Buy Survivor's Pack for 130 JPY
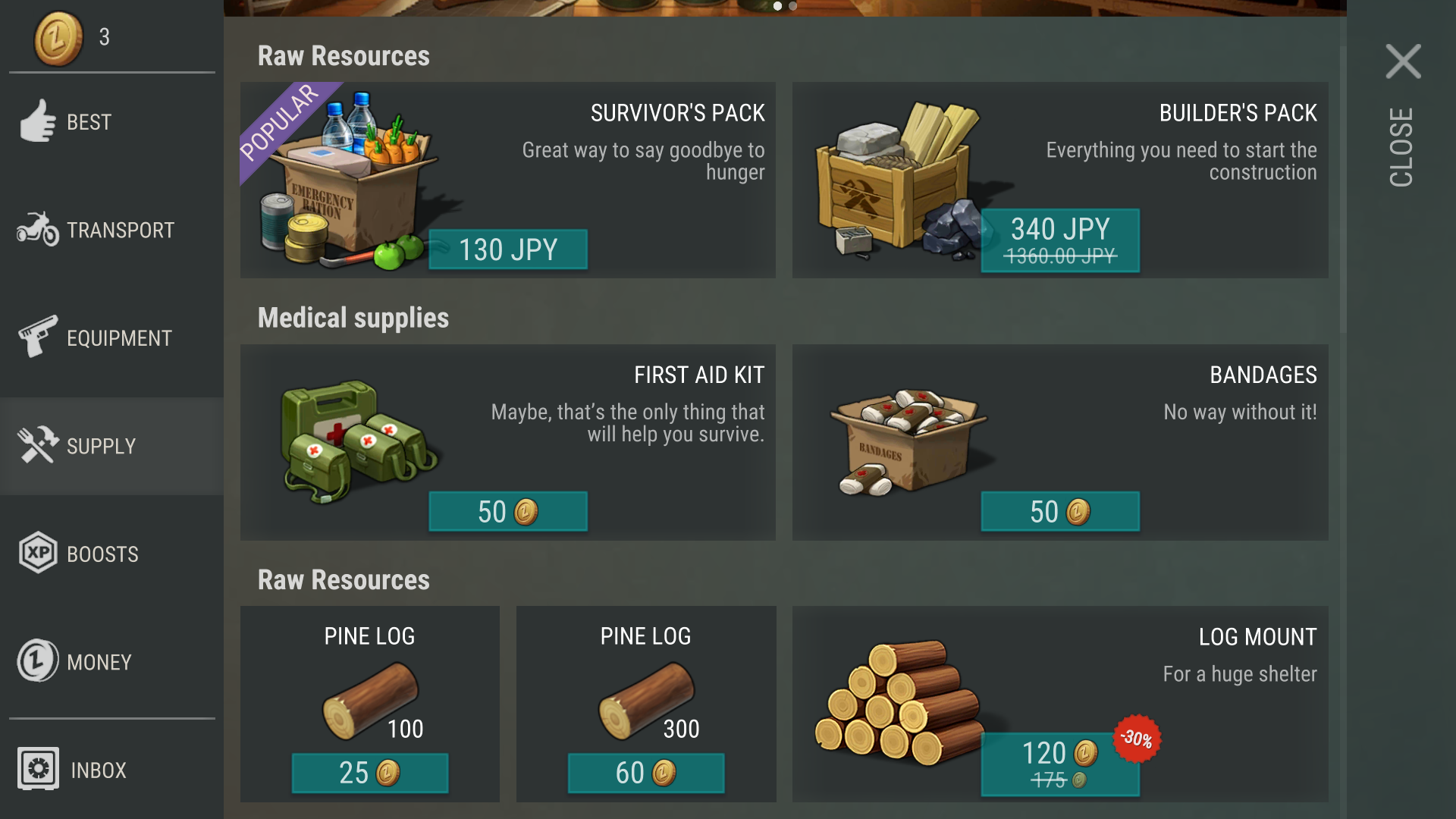This screenshot has height=819, width=1456. [x=508, y=249]
